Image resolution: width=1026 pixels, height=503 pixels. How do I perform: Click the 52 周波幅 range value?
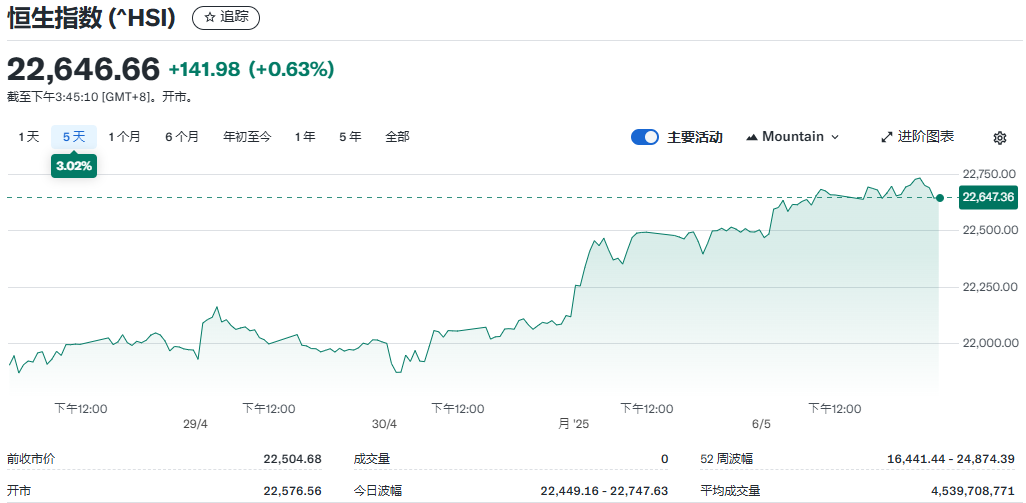[x=951, y=459]
